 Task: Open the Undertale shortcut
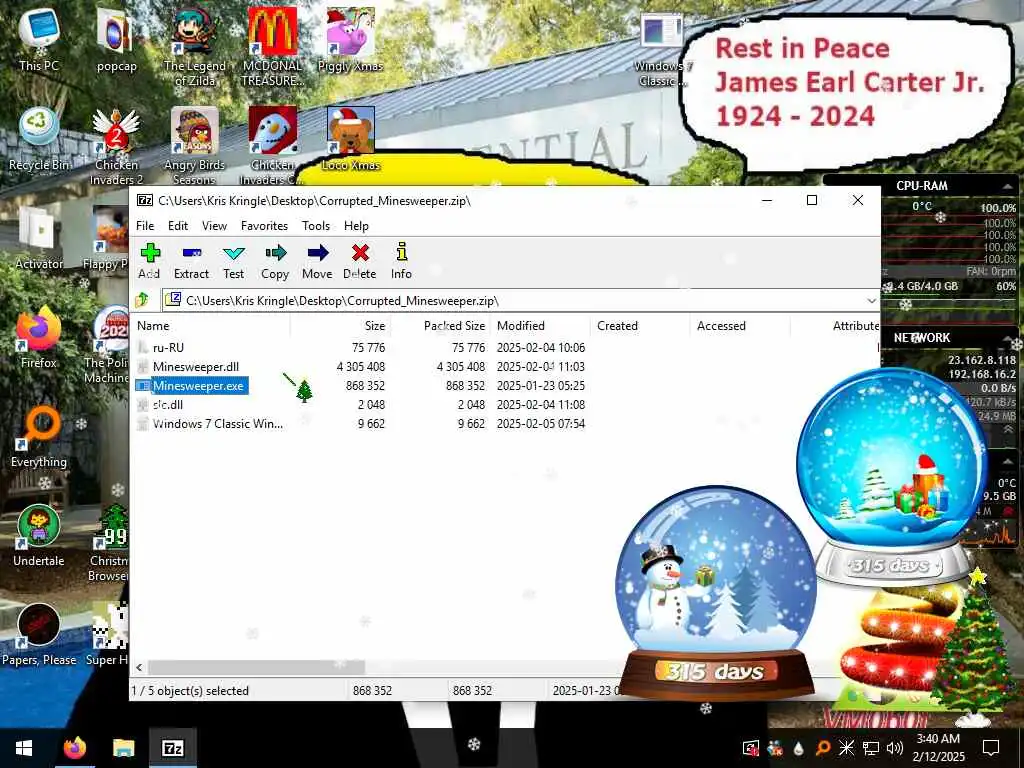[x=39, y=537]
